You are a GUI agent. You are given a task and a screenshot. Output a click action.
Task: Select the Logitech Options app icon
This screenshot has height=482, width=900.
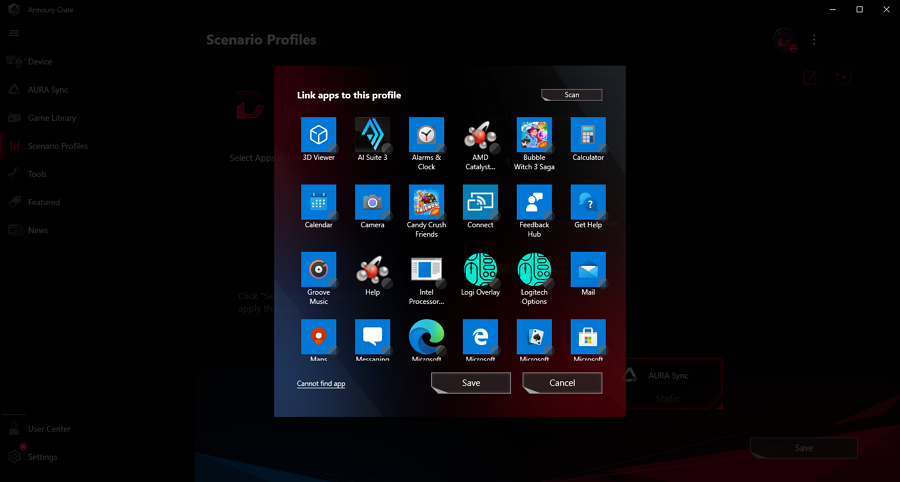pyautogui.click(x=534, y=269)
